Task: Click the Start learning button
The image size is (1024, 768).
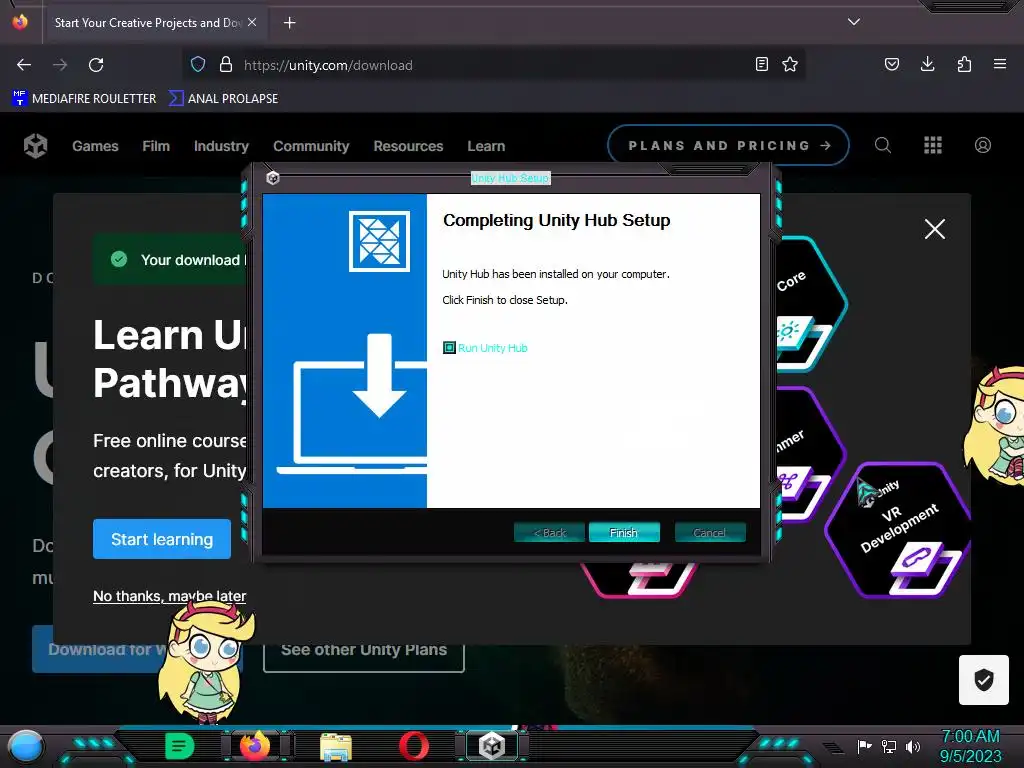Action: pos(162,539)
